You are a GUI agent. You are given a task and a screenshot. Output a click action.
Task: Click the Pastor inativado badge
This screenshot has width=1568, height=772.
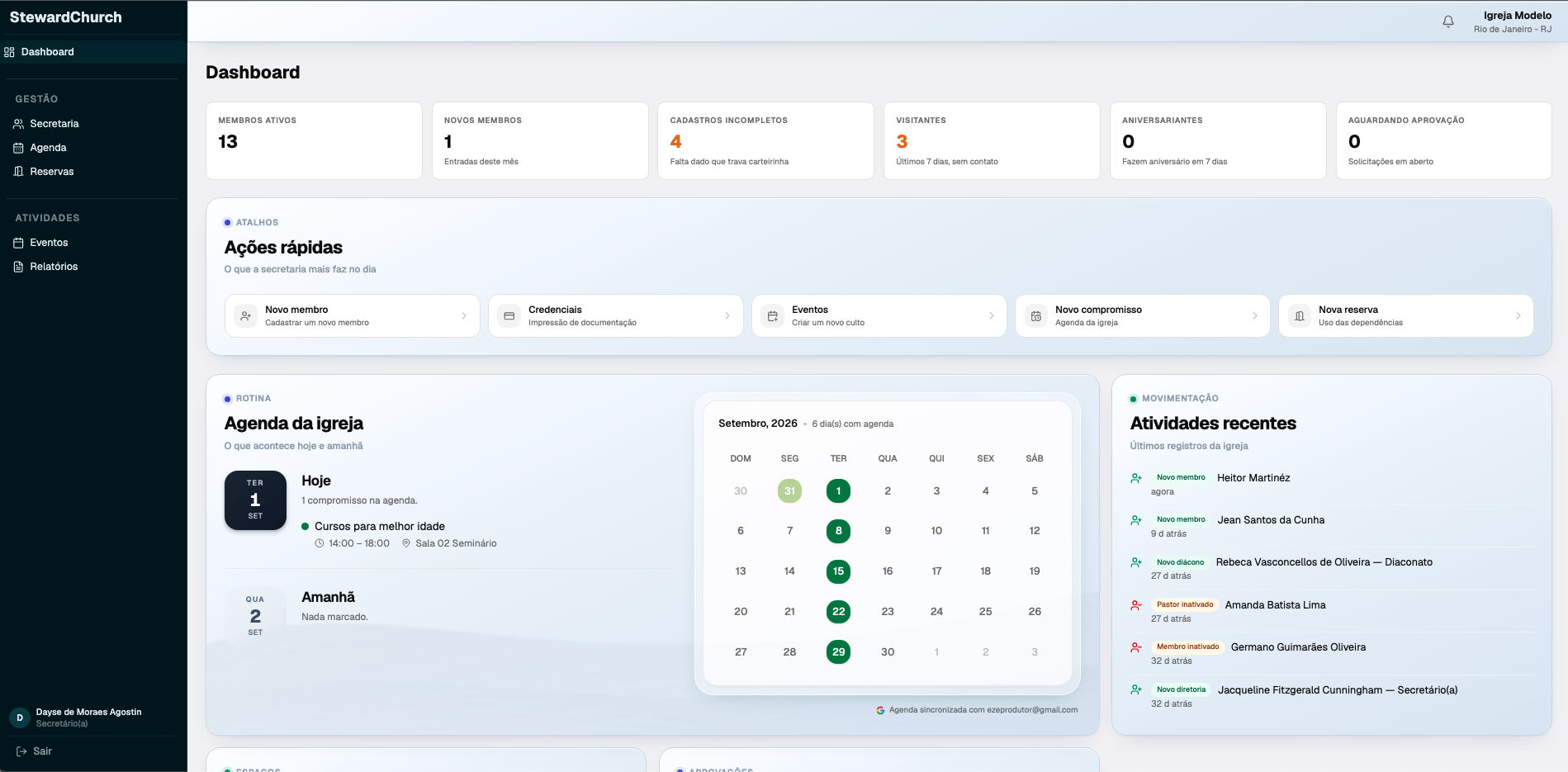pos(1185,605)
